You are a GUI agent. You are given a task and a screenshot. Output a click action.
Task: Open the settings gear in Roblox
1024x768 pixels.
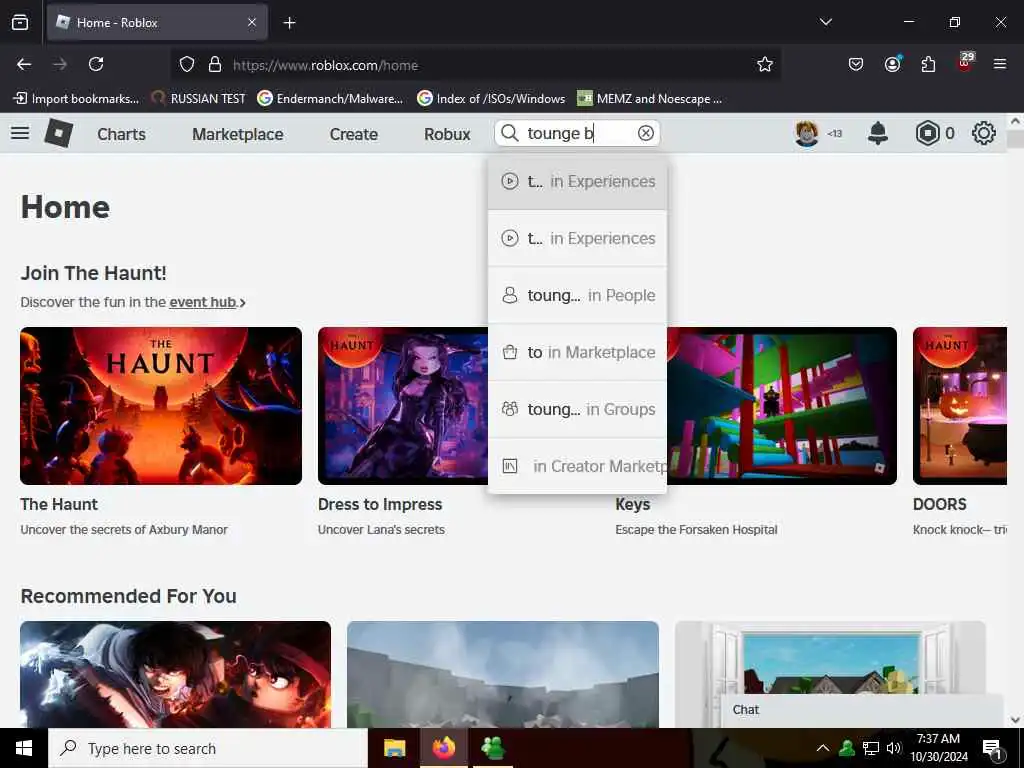[x=984, y=133]
